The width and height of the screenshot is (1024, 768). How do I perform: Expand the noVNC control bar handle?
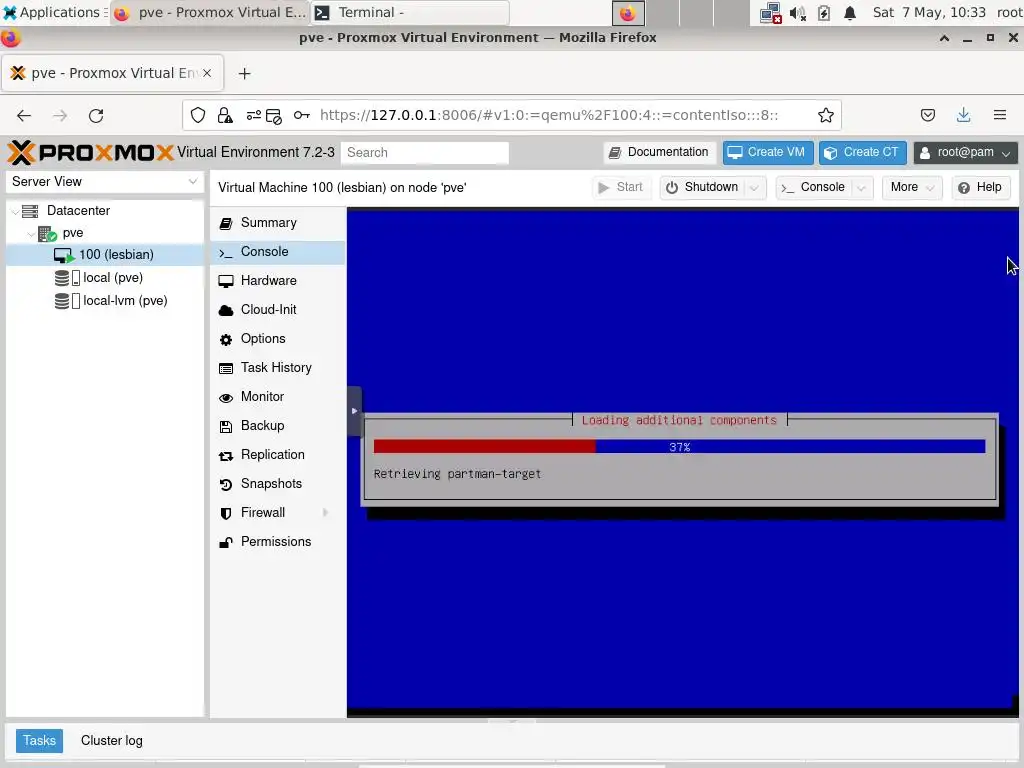(354, 411)
